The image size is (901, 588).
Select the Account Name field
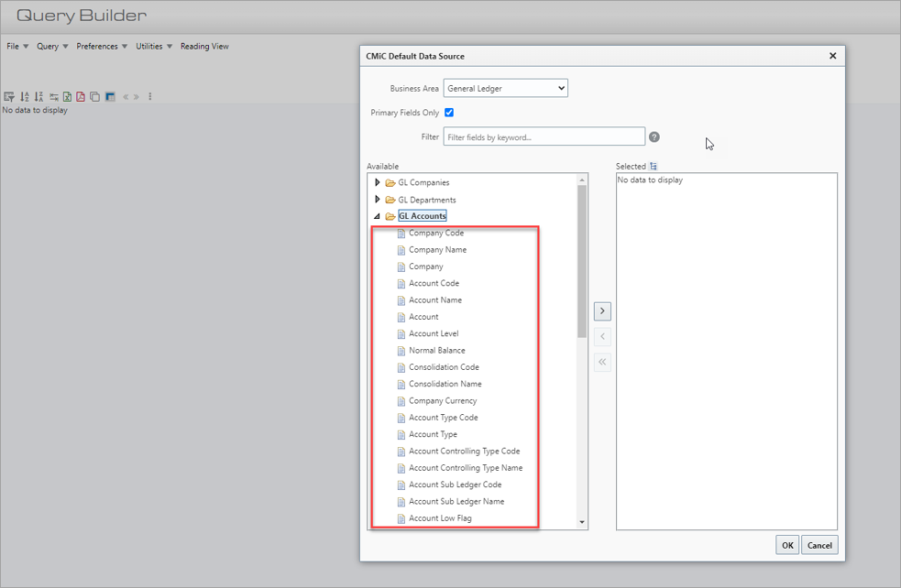coord(436,300)
